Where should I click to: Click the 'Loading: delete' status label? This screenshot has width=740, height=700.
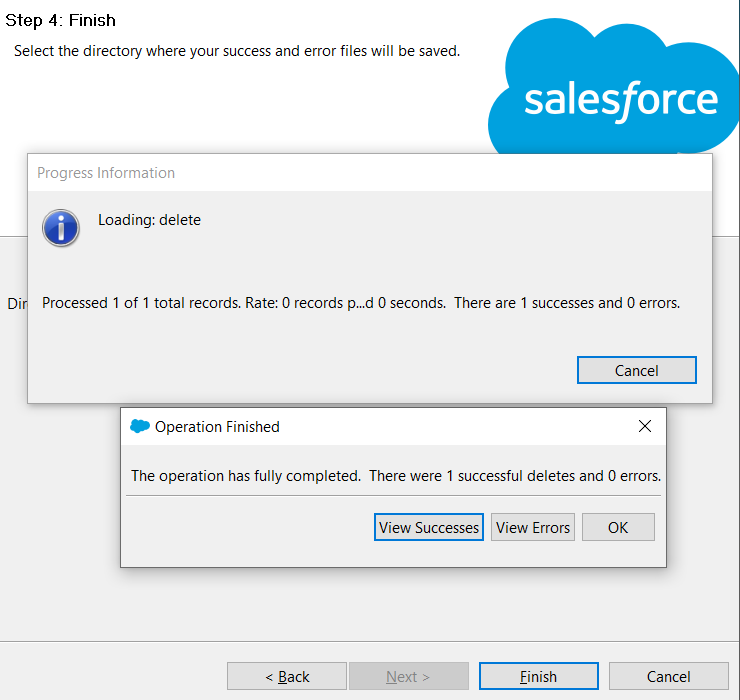[x=149, y=220]
